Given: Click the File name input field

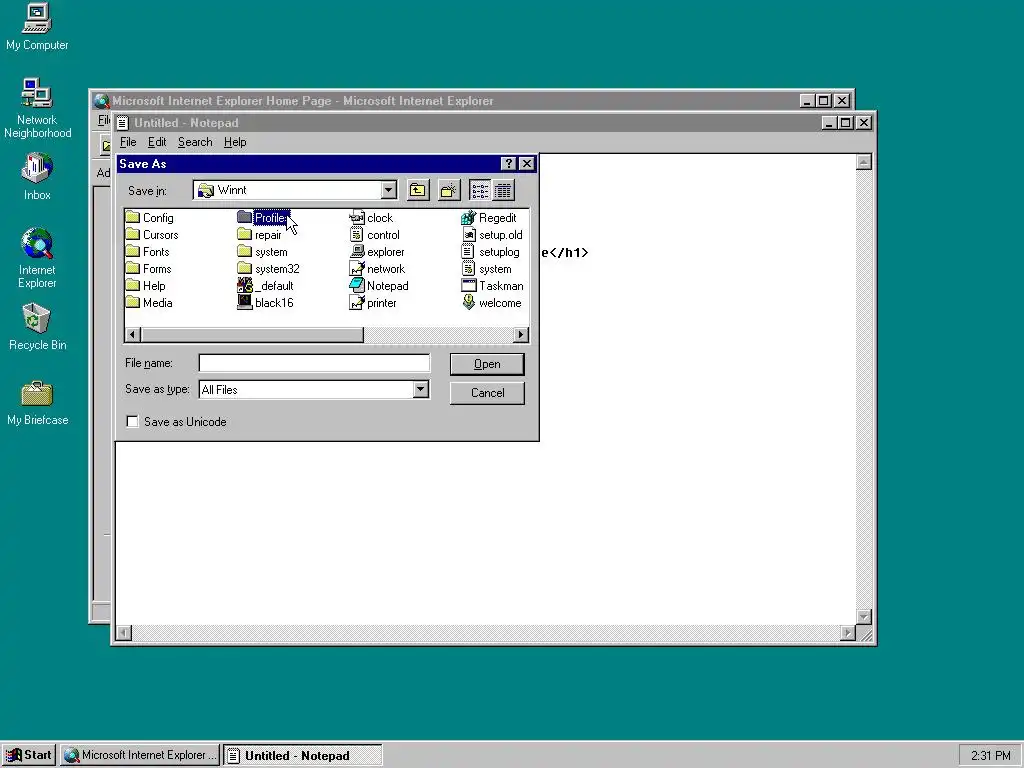Looking at the screenshot, I should click(314, 363).
